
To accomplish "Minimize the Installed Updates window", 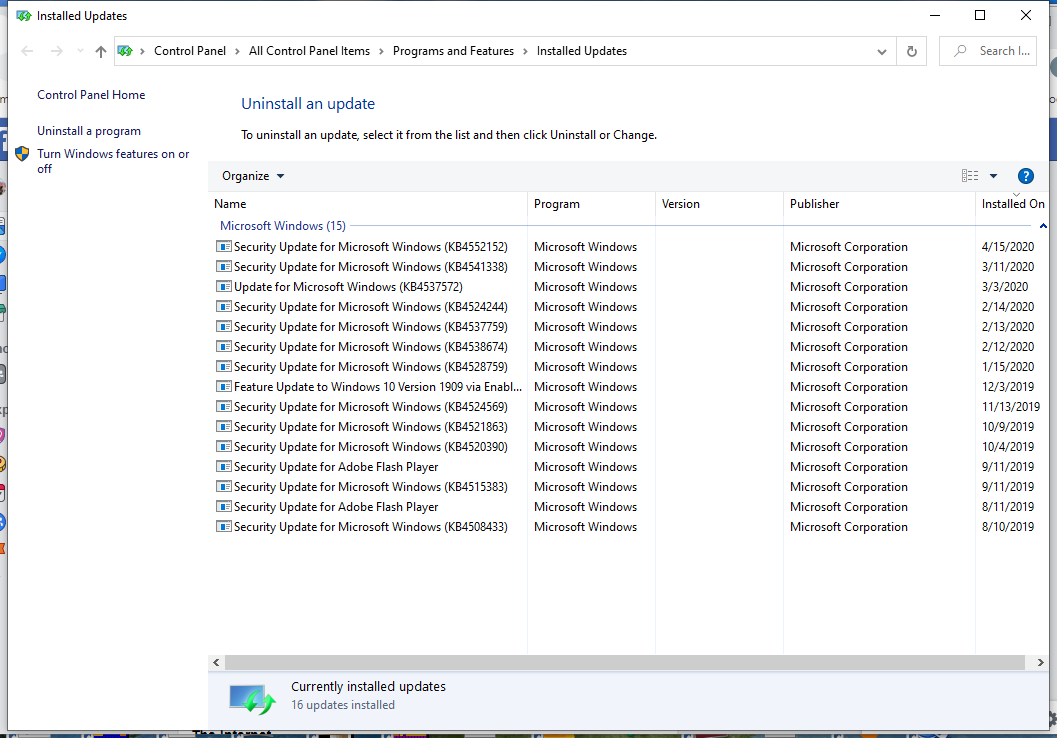I will (x=935, y=16).
